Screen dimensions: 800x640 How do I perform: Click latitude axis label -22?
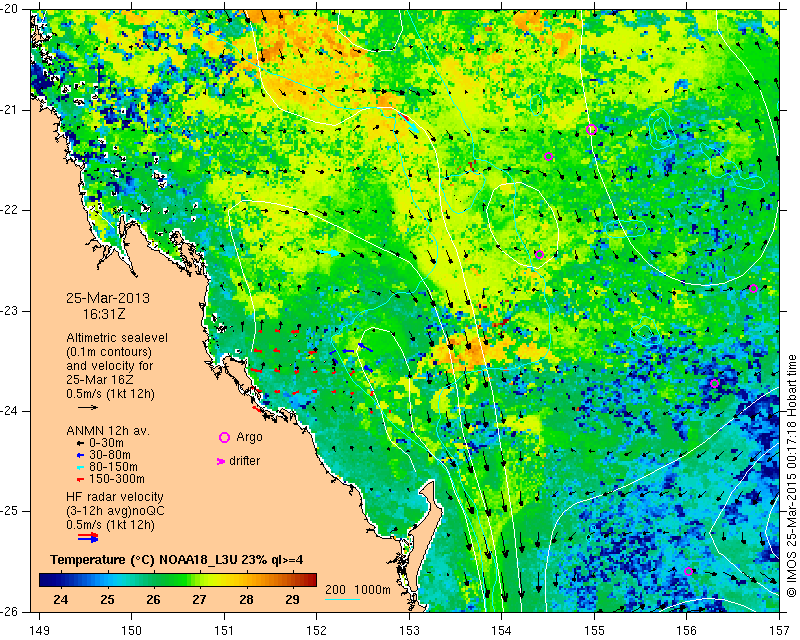(11, 210)
